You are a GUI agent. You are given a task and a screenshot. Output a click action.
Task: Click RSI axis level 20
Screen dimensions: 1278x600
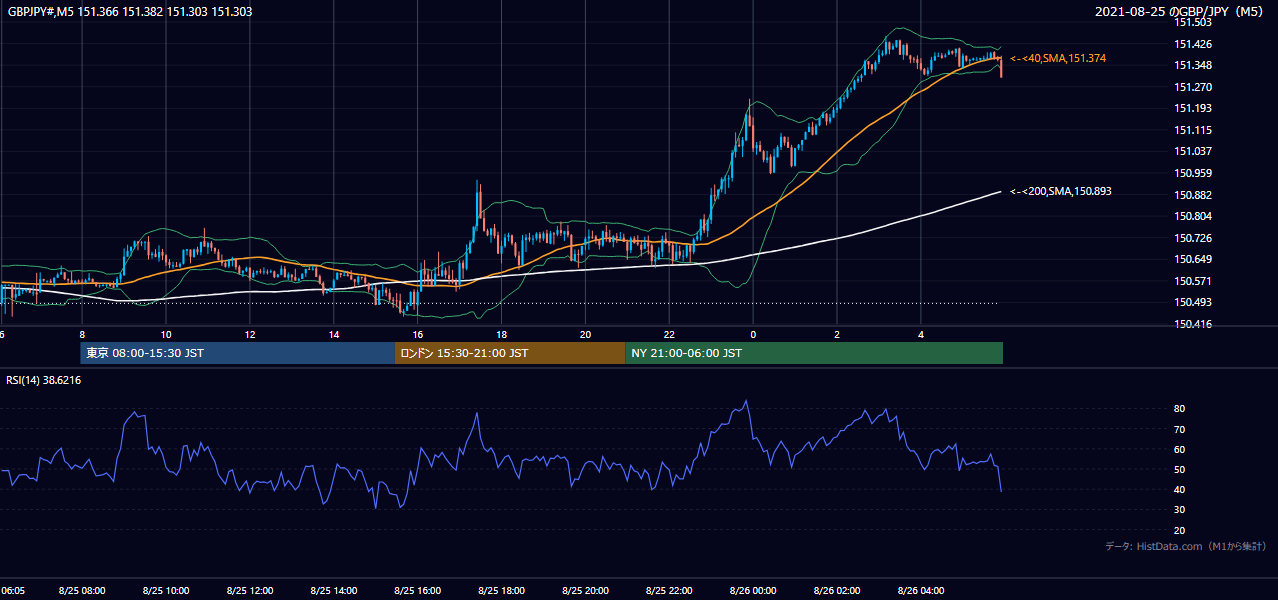1180,530
